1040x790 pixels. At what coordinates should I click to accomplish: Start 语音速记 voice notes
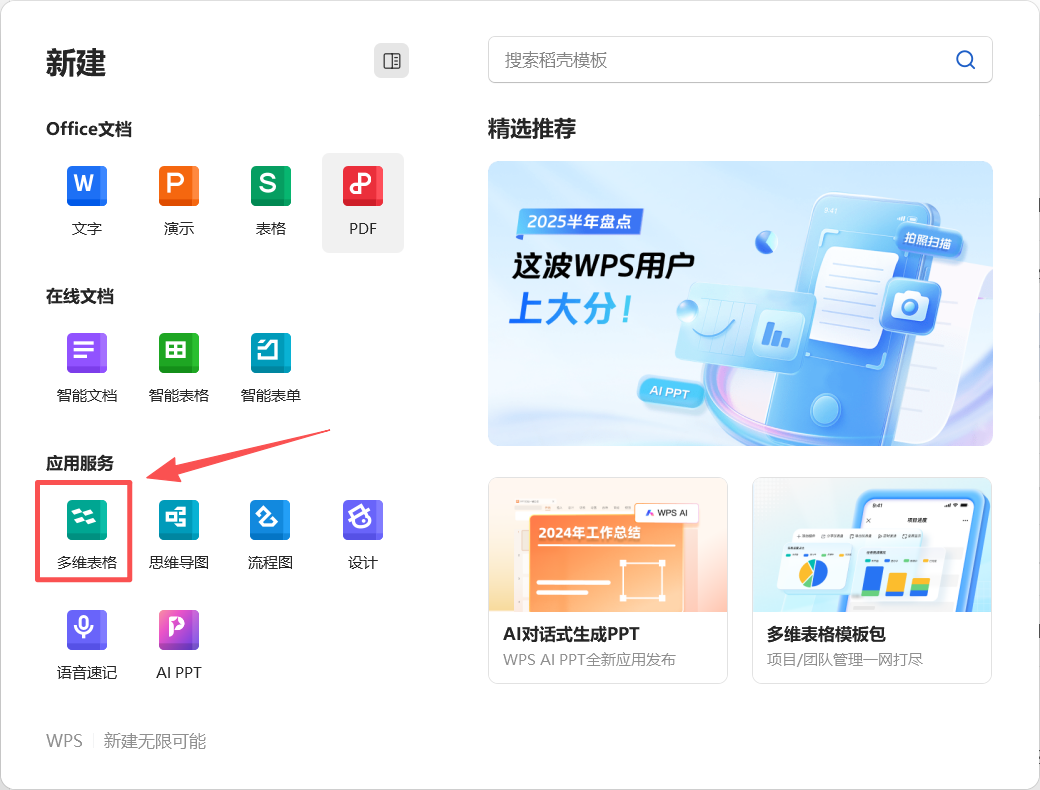[x=87, y=630]
